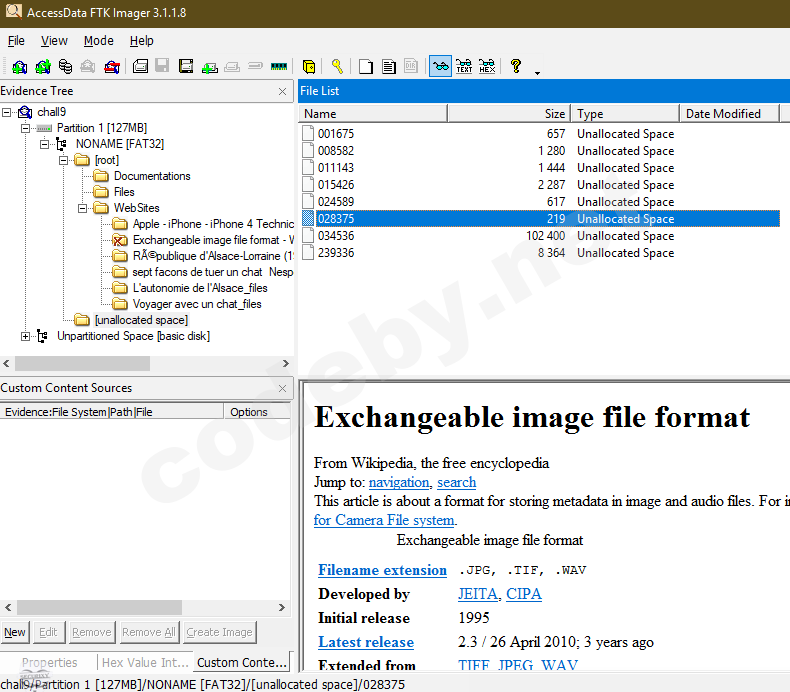Collapse the WebSites folder node
Image resolution: width=790 pixels, height=692 pixels.
(x=83, y=208)
